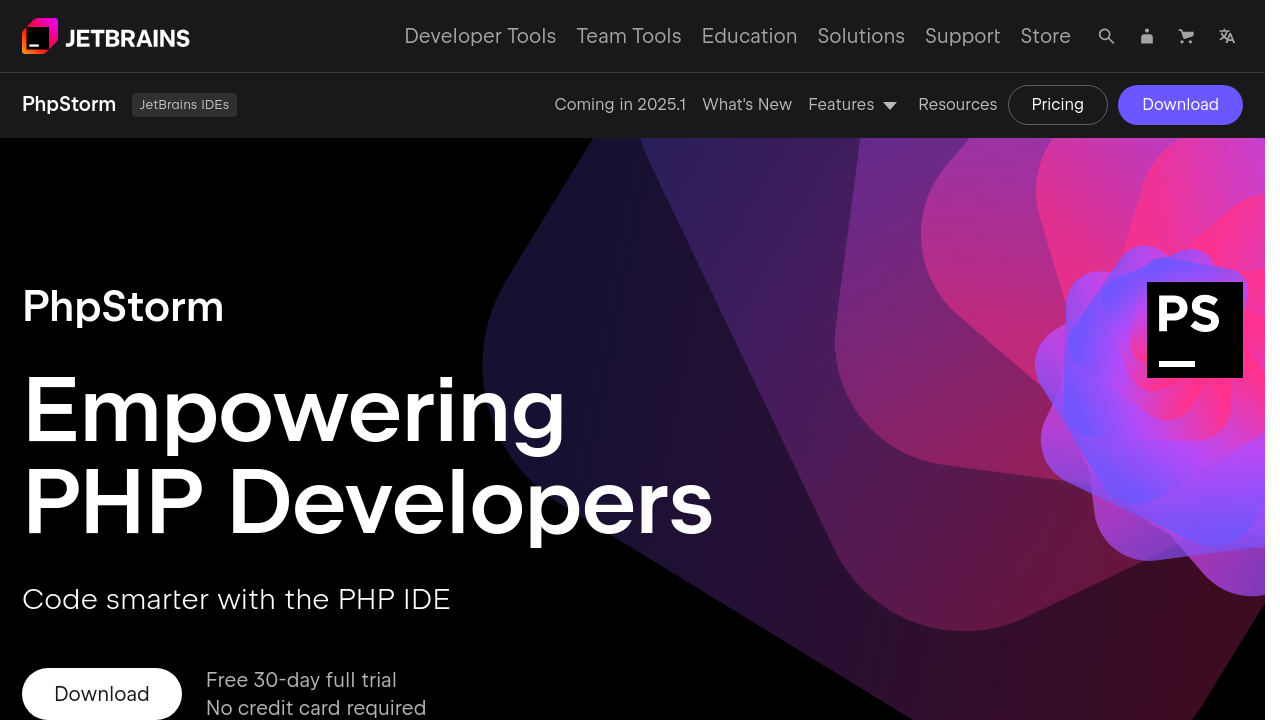
Task: Open the Coming in 2025.1 link
Action: (620, 104)
